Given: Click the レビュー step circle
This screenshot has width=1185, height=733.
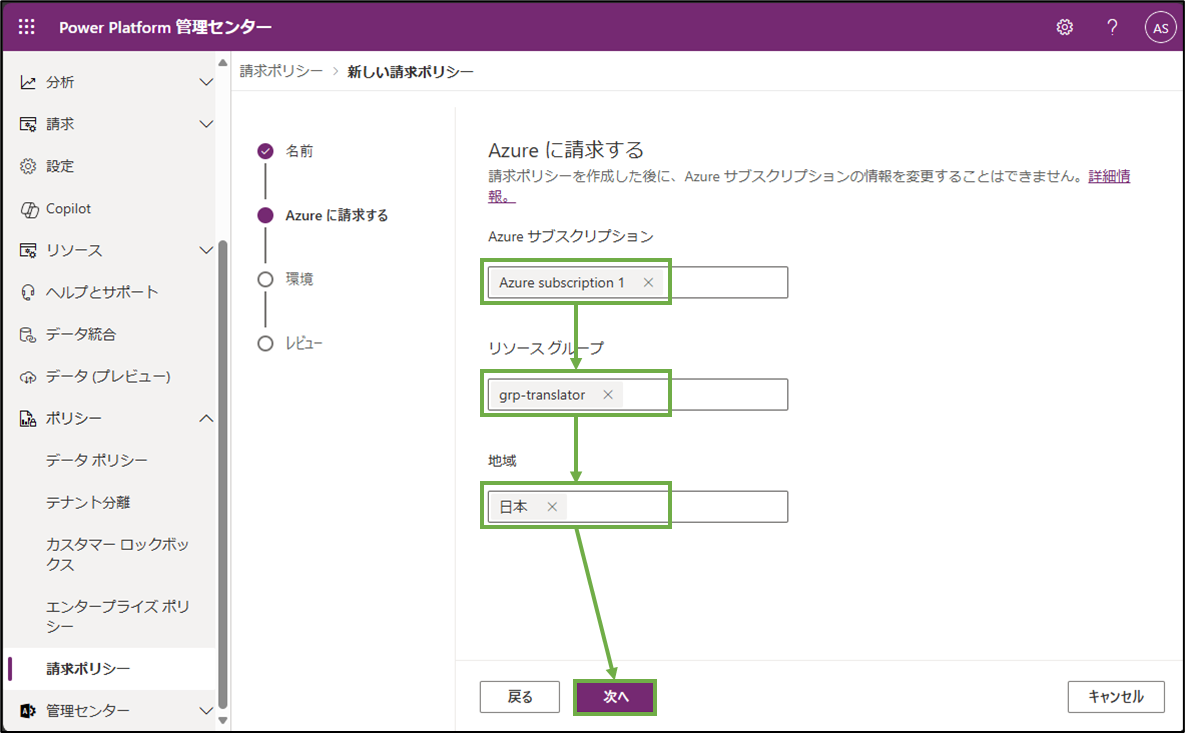Looking at the screenshot, I should tap(265, 344).
